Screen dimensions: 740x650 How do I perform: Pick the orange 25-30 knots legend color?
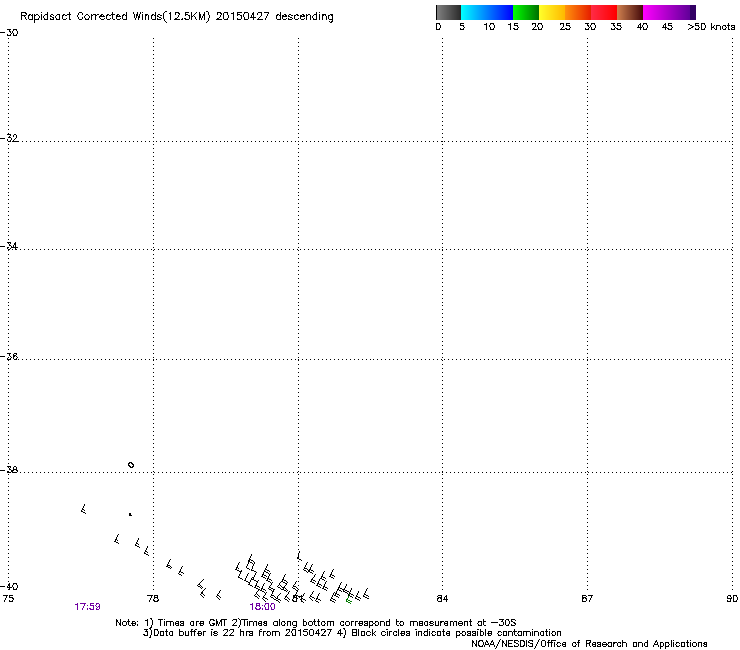(578, 12)
